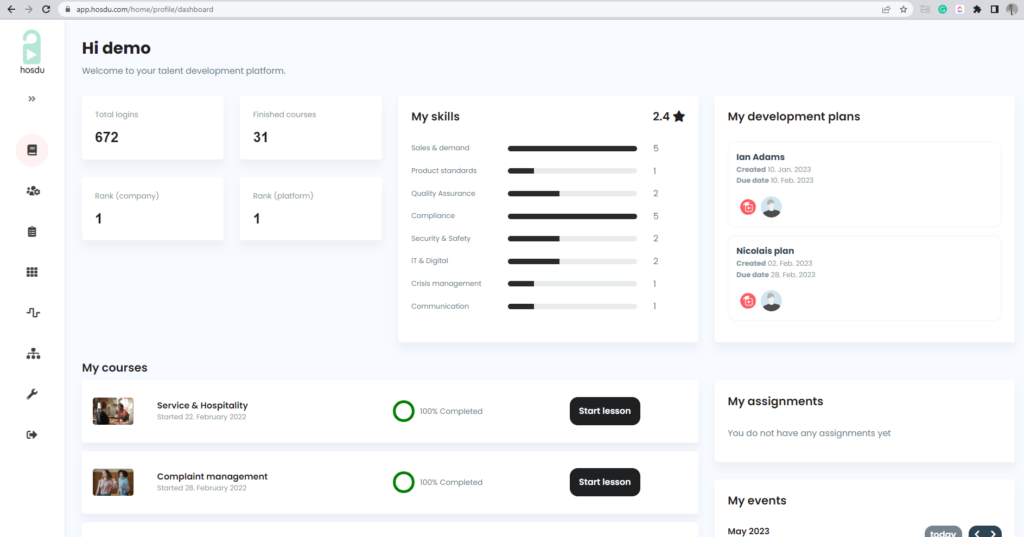Start lesson for Complaint management
Image resolution: width=1024 pixels, height=537 pixels.
coord(604,482)
